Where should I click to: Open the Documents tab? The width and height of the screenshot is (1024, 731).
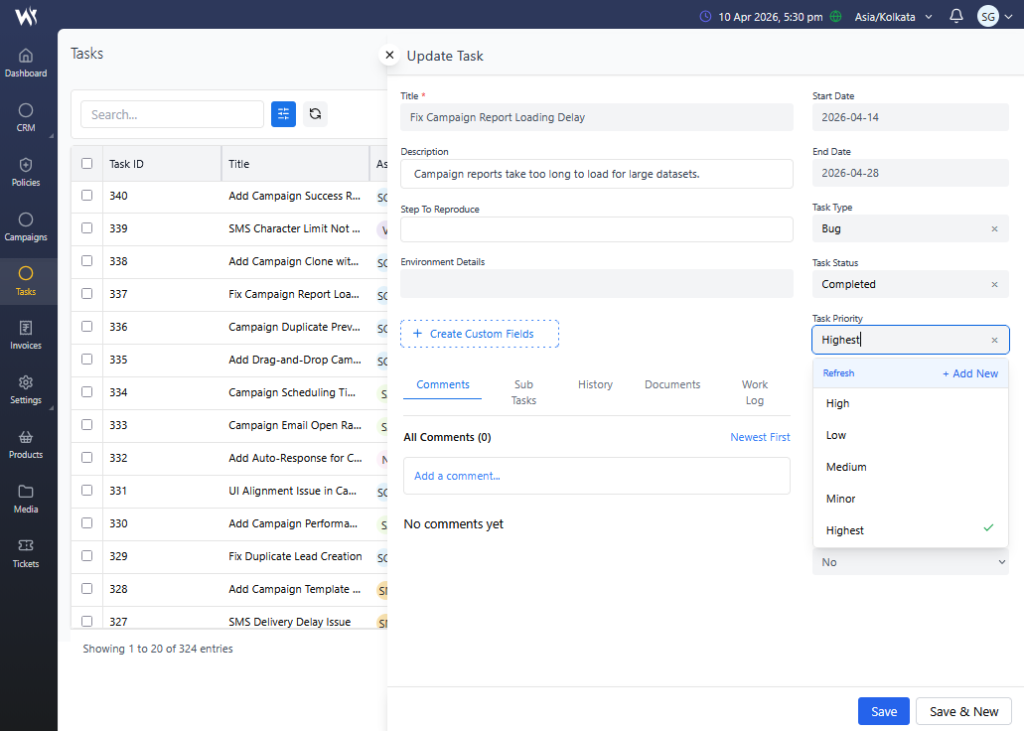click(672, 385)
